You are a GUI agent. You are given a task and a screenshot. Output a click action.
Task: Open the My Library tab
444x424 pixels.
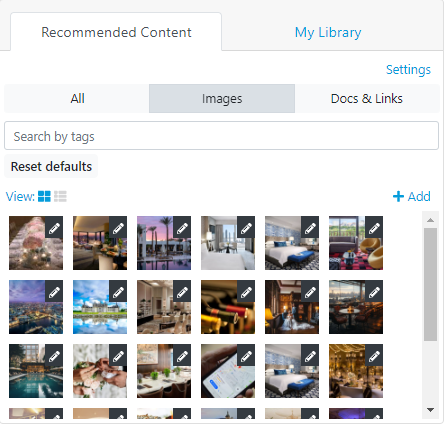pyautogui.click(x=328, y=32)
